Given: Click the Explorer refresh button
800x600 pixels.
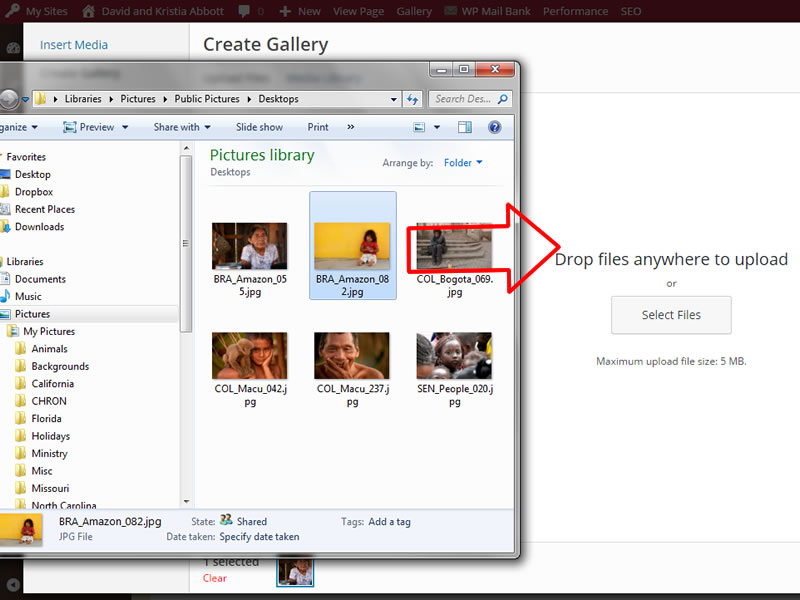Looking at the screenshot, I should point(412,99).
